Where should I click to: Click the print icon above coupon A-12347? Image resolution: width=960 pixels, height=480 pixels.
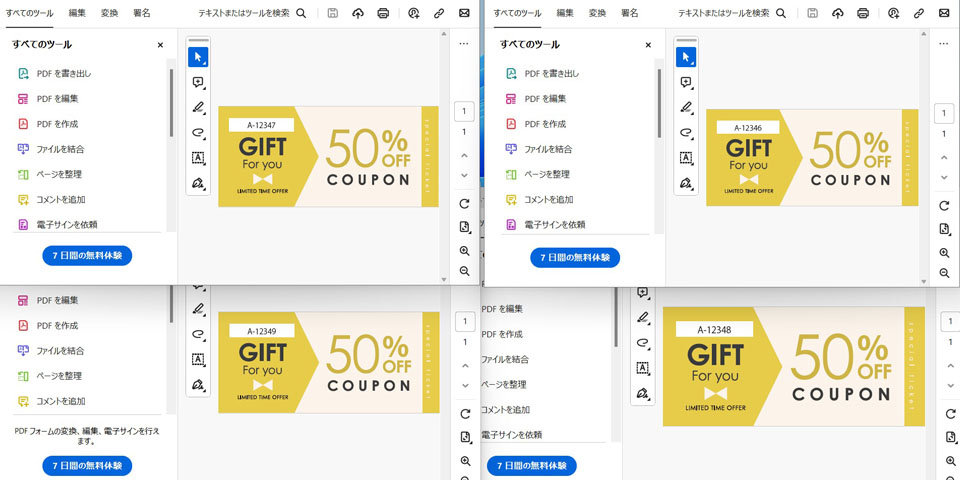(383, 13)
